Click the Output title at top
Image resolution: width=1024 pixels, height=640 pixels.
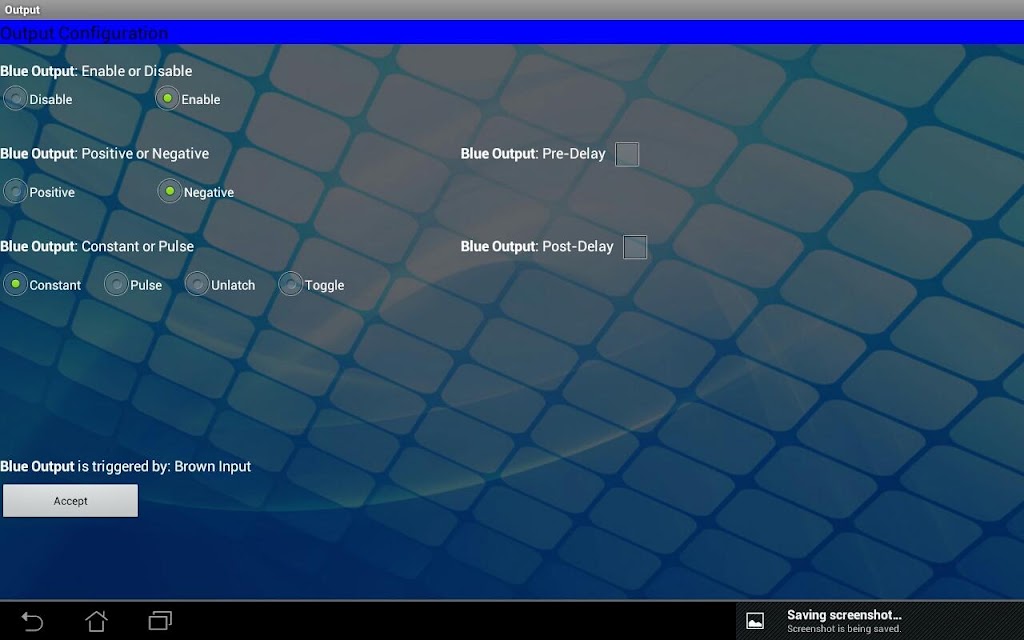(22, 10)
